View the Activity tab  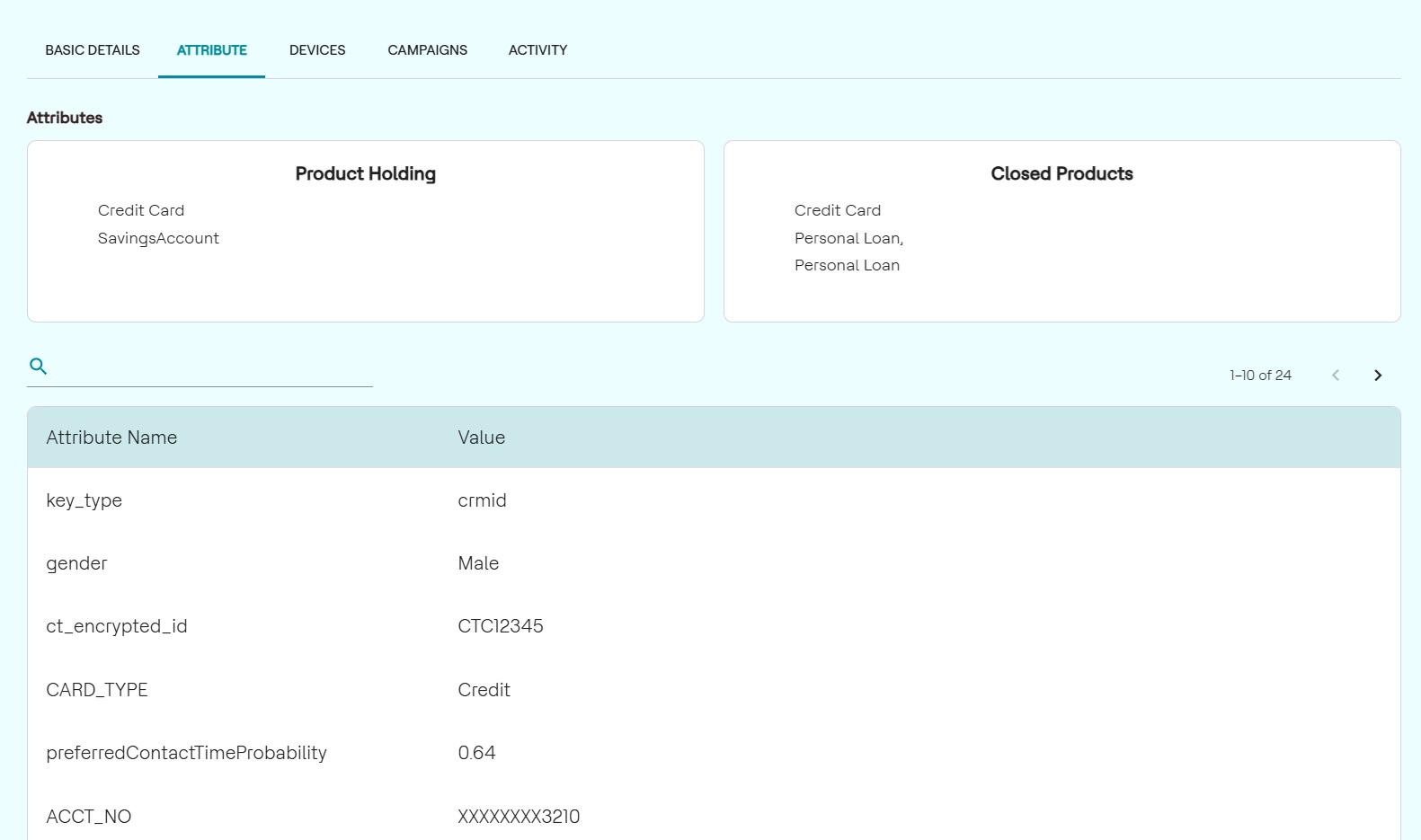click(x=537, y=50)
